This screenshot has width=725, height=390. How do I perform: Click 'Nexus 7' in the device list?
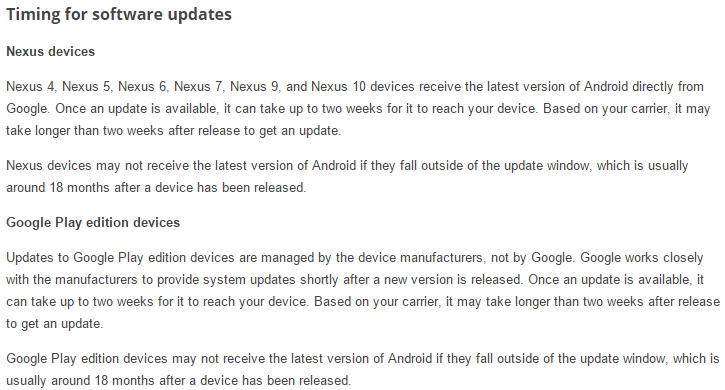[198, 87]
